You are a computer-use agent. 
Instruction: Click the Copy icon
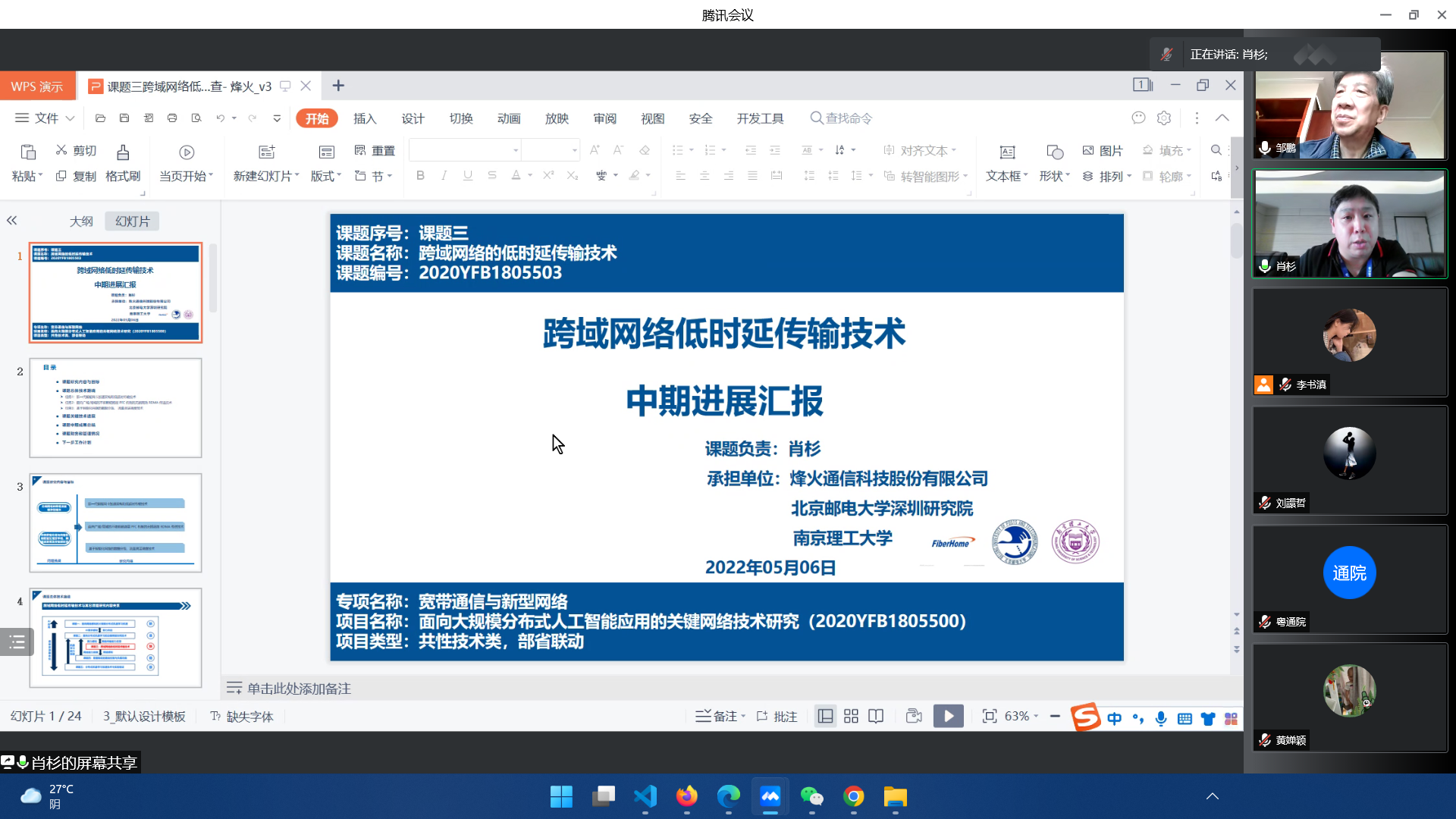[61, 176]
